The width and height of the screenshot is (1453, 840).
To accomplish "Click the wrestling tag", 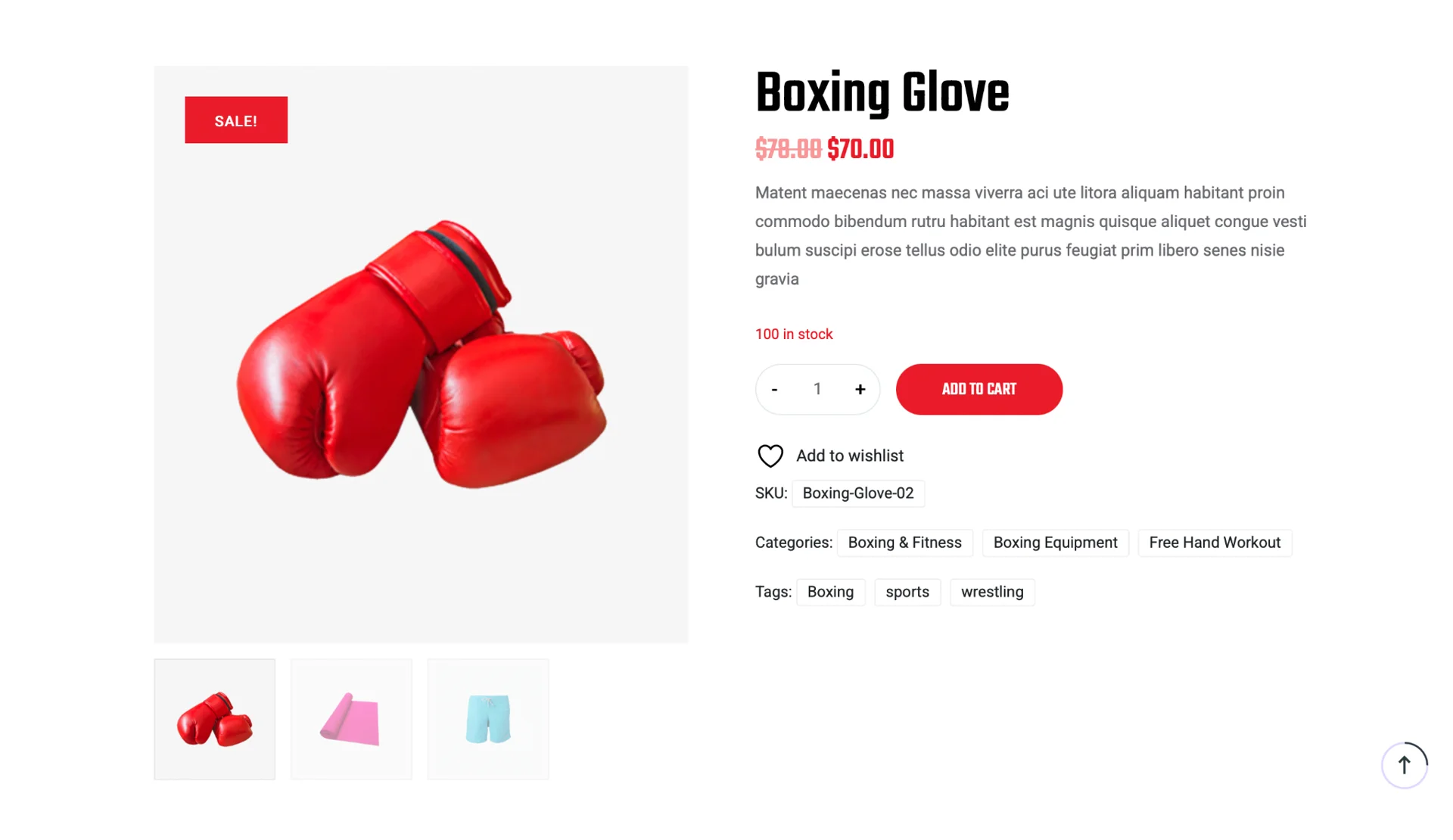I will 992,592.
